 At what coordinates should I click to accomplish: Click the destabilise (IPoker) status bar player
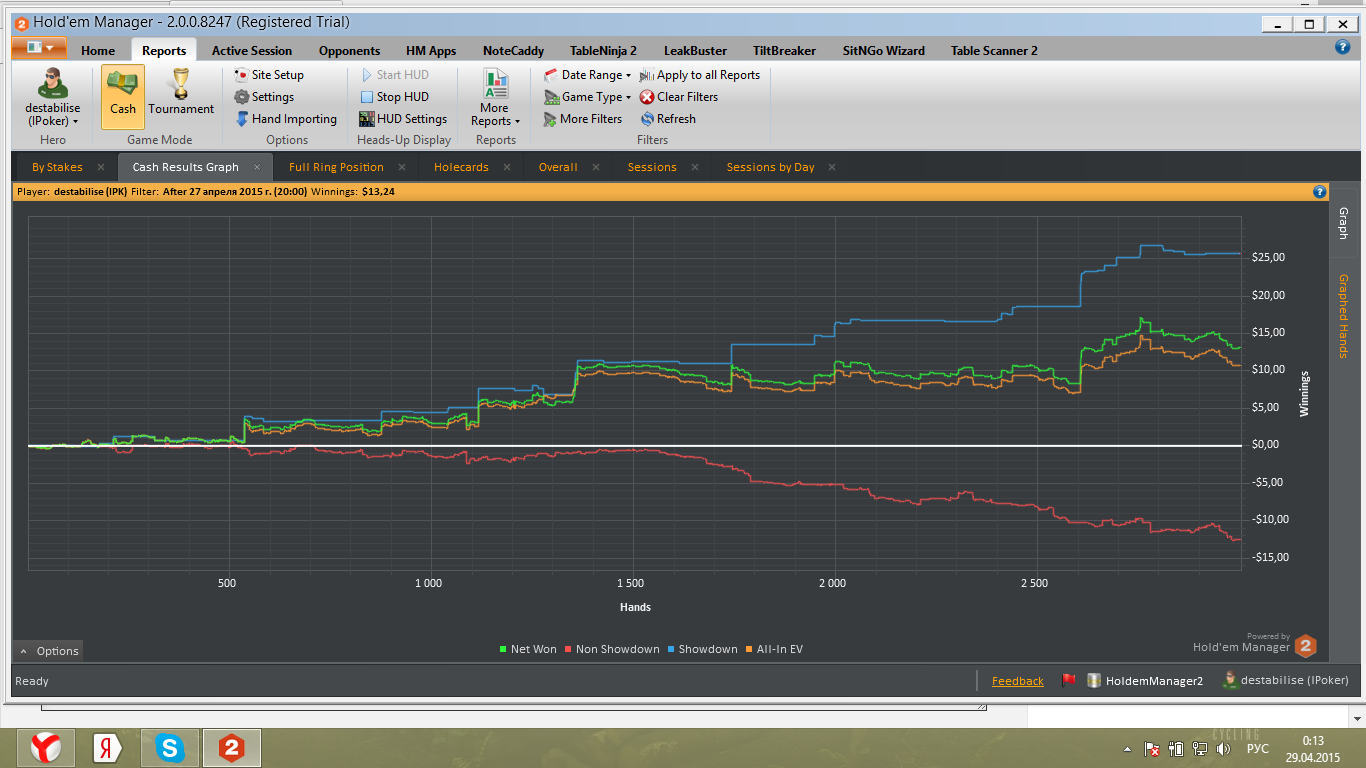click(1285, 680)
